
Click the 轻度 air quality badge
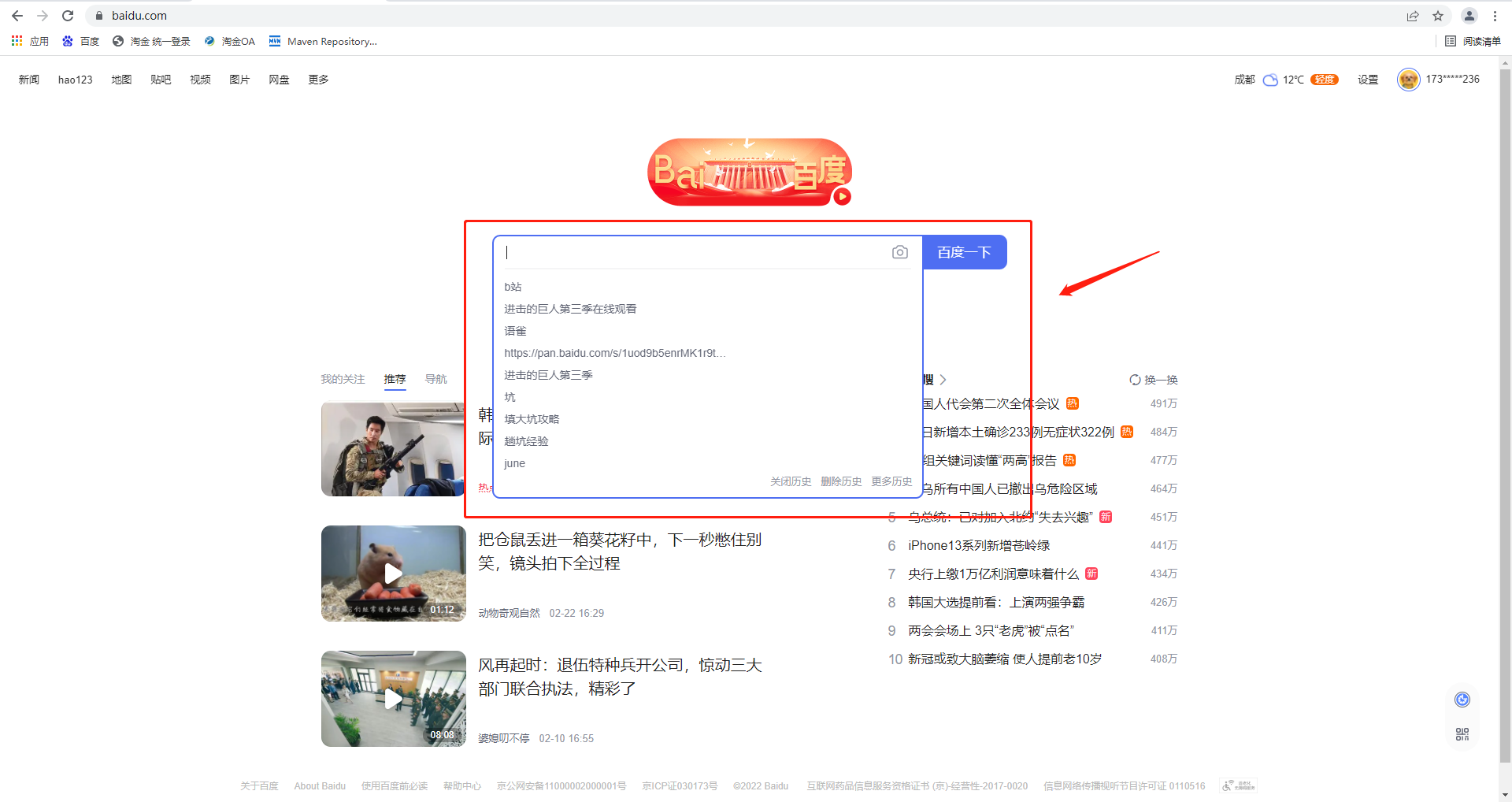click(1325, 80)
